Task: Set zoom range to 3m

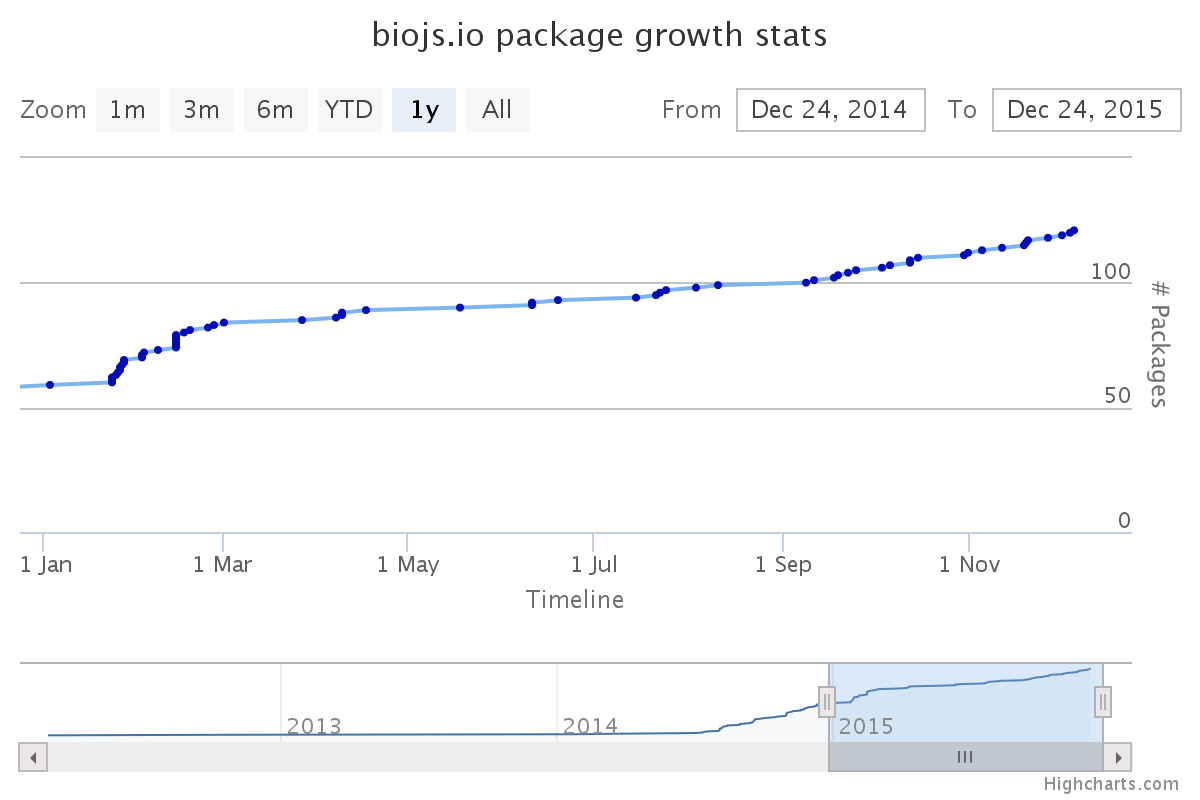Action: tap(201, 110)
